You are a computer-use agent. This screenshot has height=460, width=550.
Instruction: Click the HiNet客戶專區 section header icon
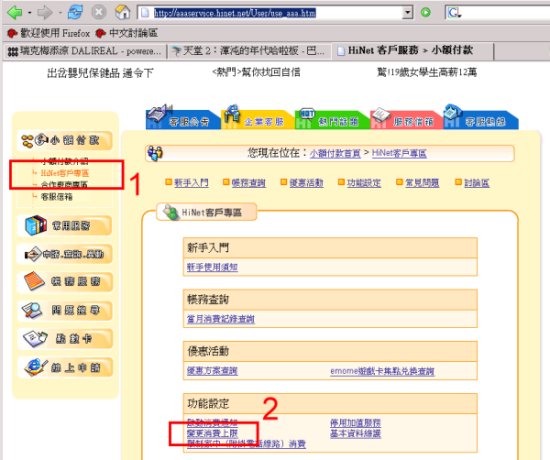tap(171, 212)
